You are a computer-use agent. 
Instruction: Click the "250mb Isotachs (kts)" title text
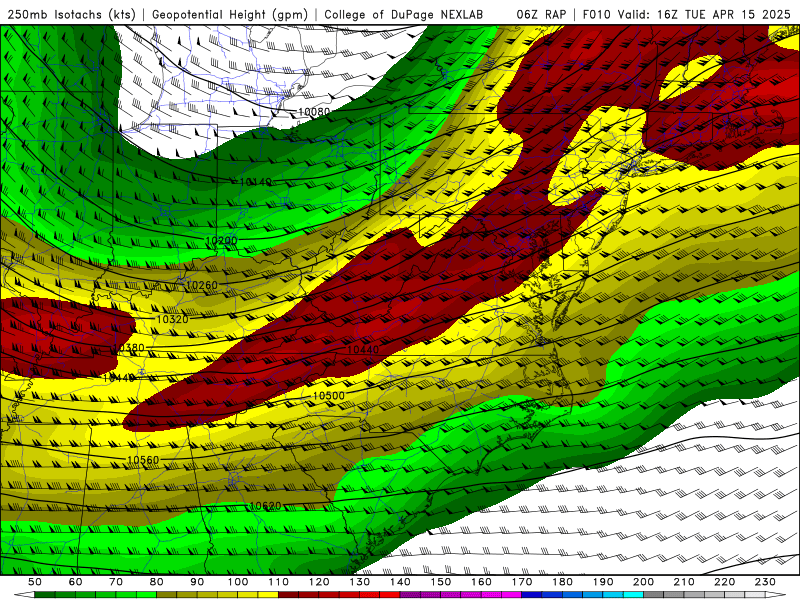(72, 14)
